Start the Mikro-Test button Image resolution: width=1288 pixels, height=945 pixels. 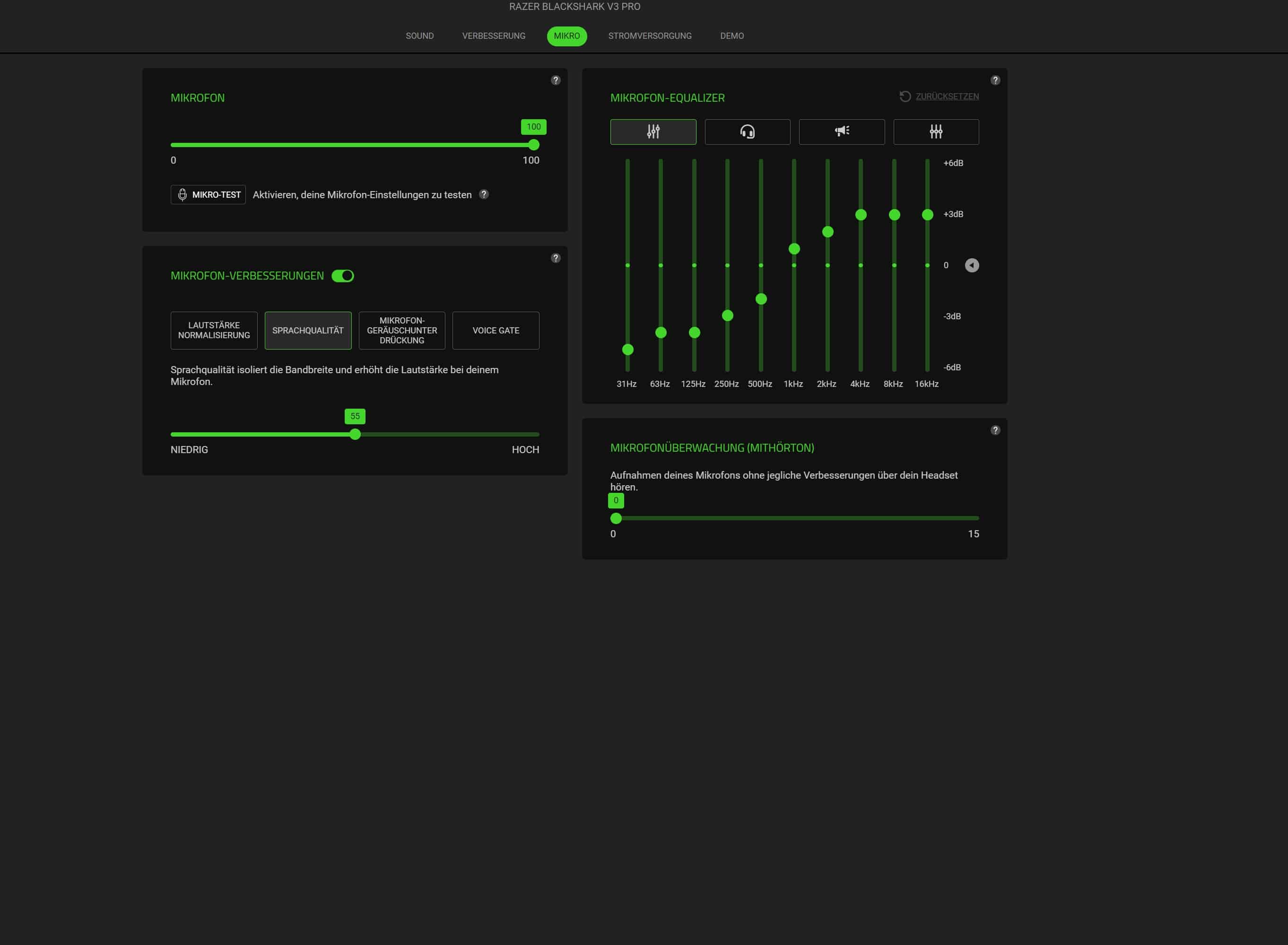coord(208,194)
